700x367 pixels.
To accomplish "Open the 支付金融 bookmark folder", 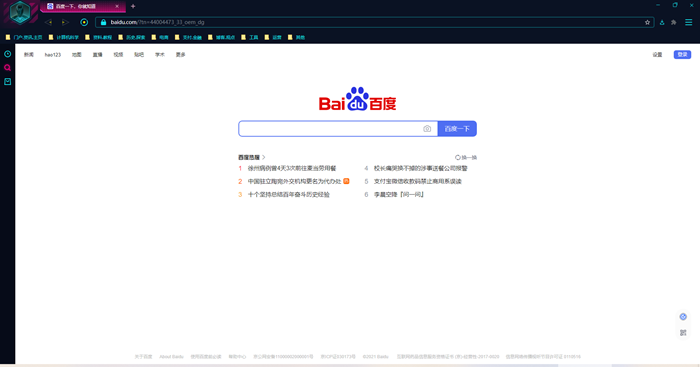I will [x=188, y=38].
